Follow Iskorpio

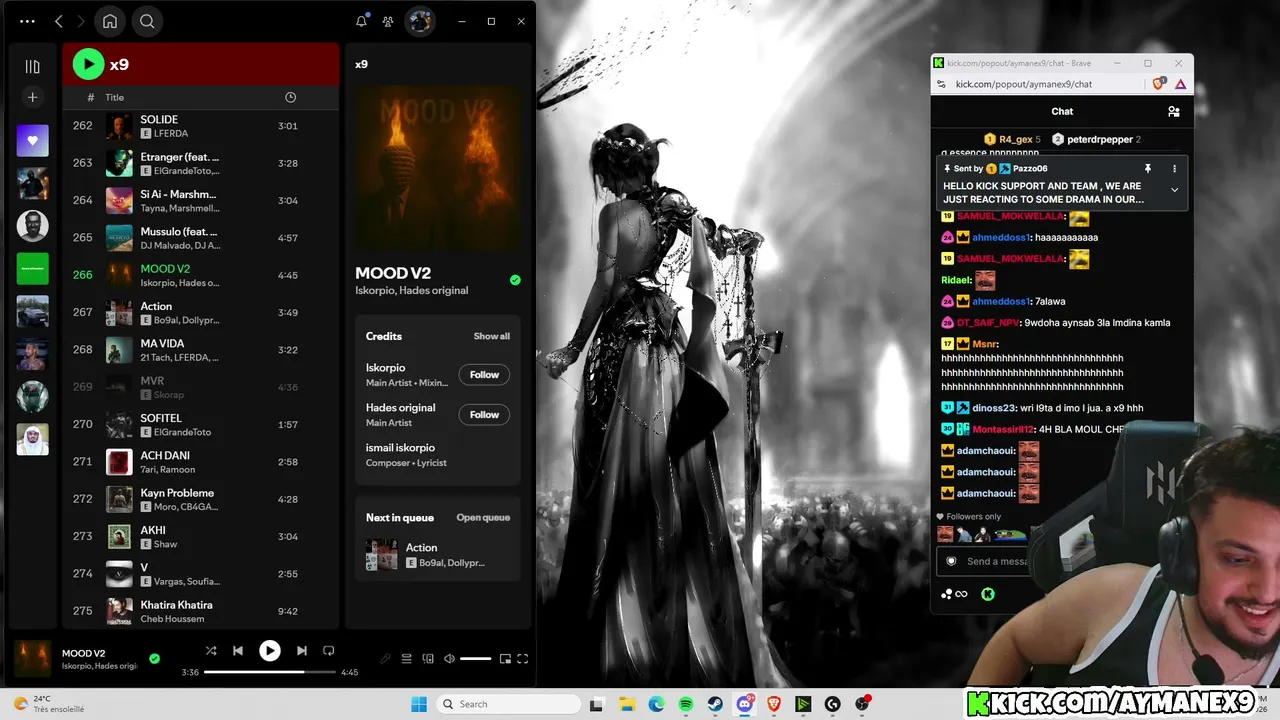[484, 375]
